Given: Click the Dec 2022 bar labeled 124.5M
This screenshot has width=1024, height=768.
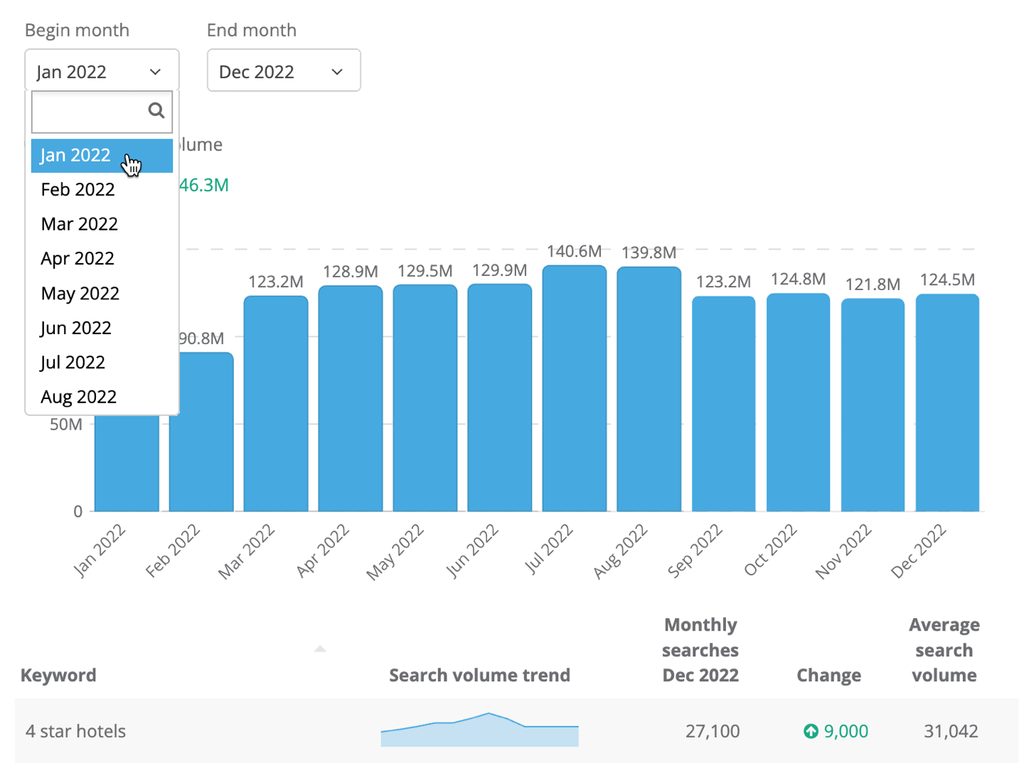Looking at the screenshot, I should (x=948, y=403).
